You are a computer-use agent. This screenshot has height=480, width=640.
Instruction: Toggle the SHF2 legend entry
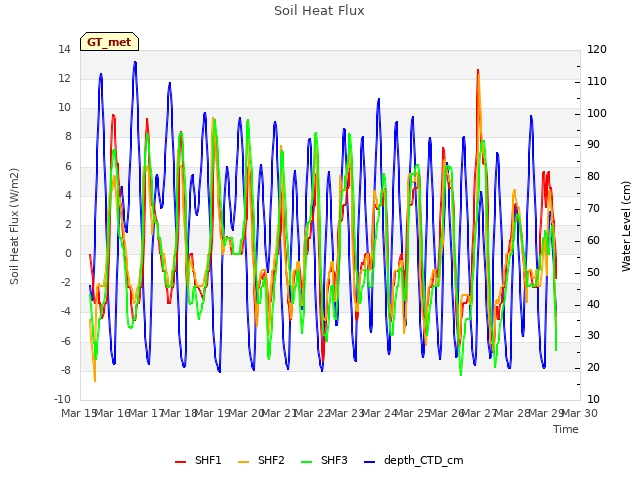coord(261,460)
